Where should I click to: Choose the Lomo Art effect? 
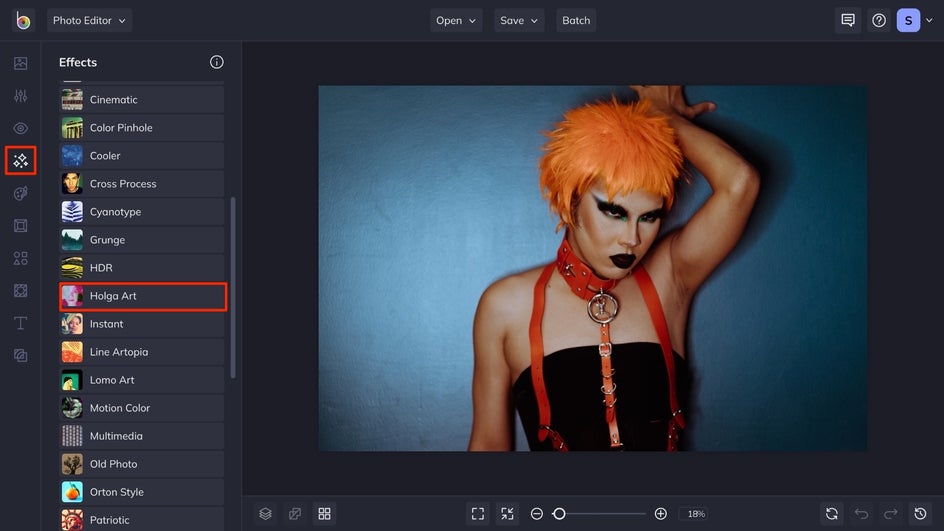click(x=142, y=380)
